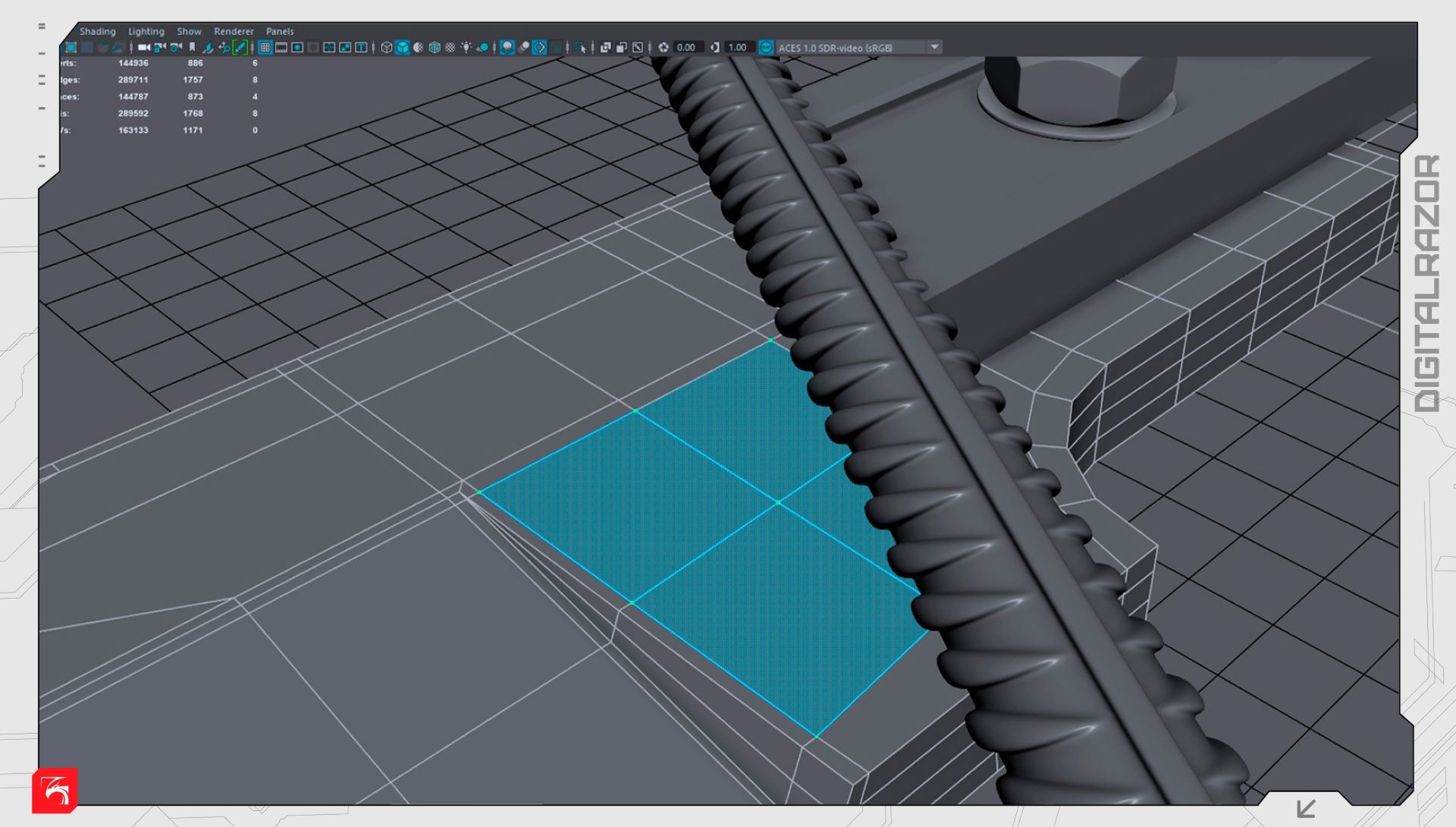Toggle the viewport grid display
Screen dimensions: 1456x827
265,47
